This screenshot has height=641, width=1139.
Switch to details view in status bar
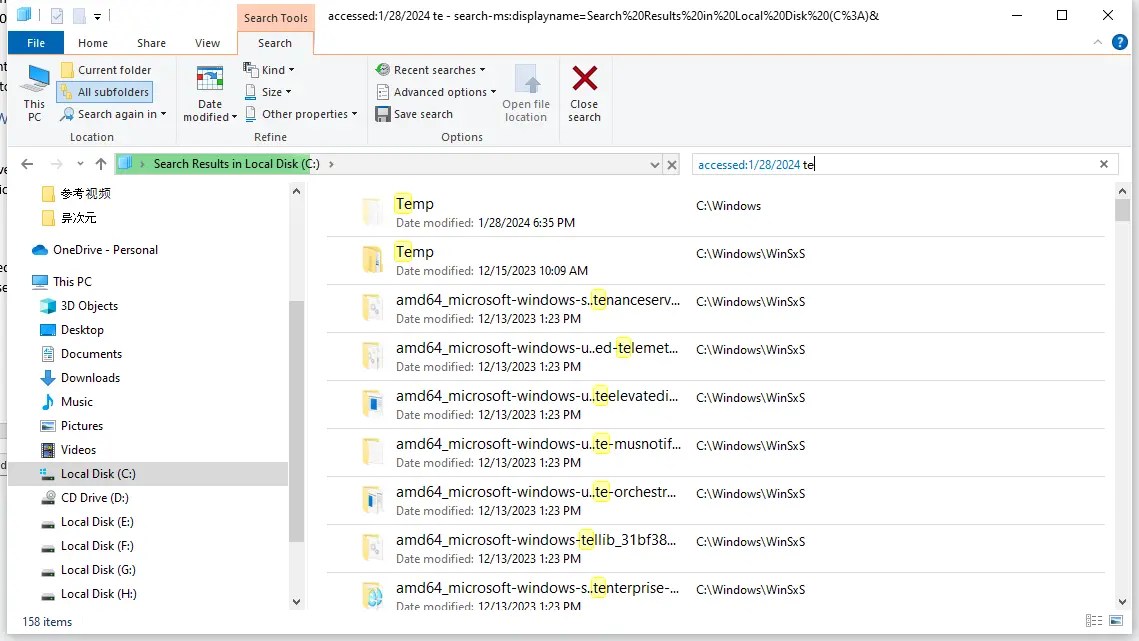coord(1093,621)
